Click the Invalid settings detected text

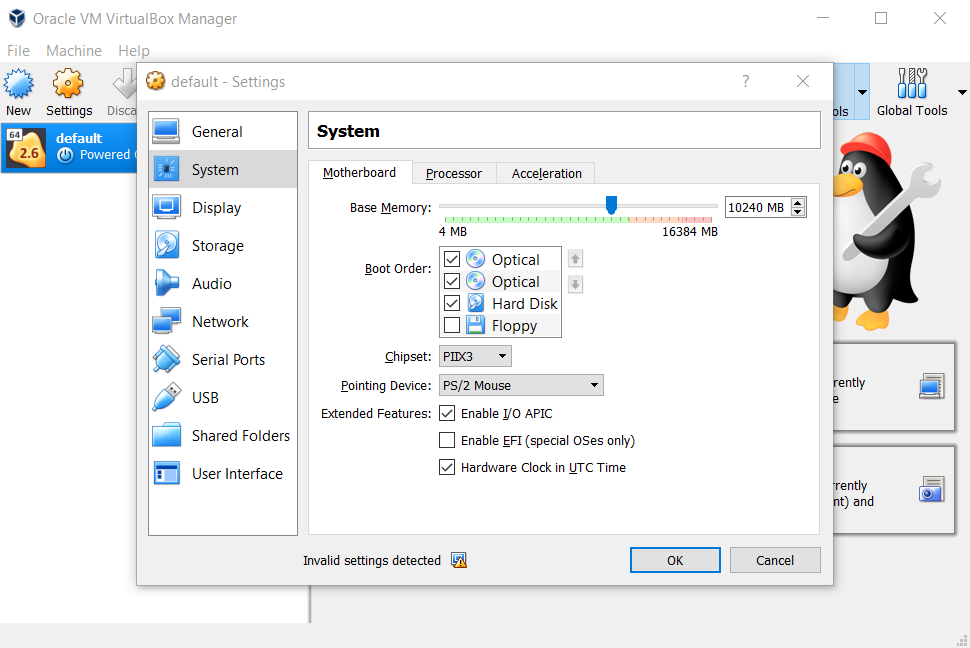coord(372,560)
